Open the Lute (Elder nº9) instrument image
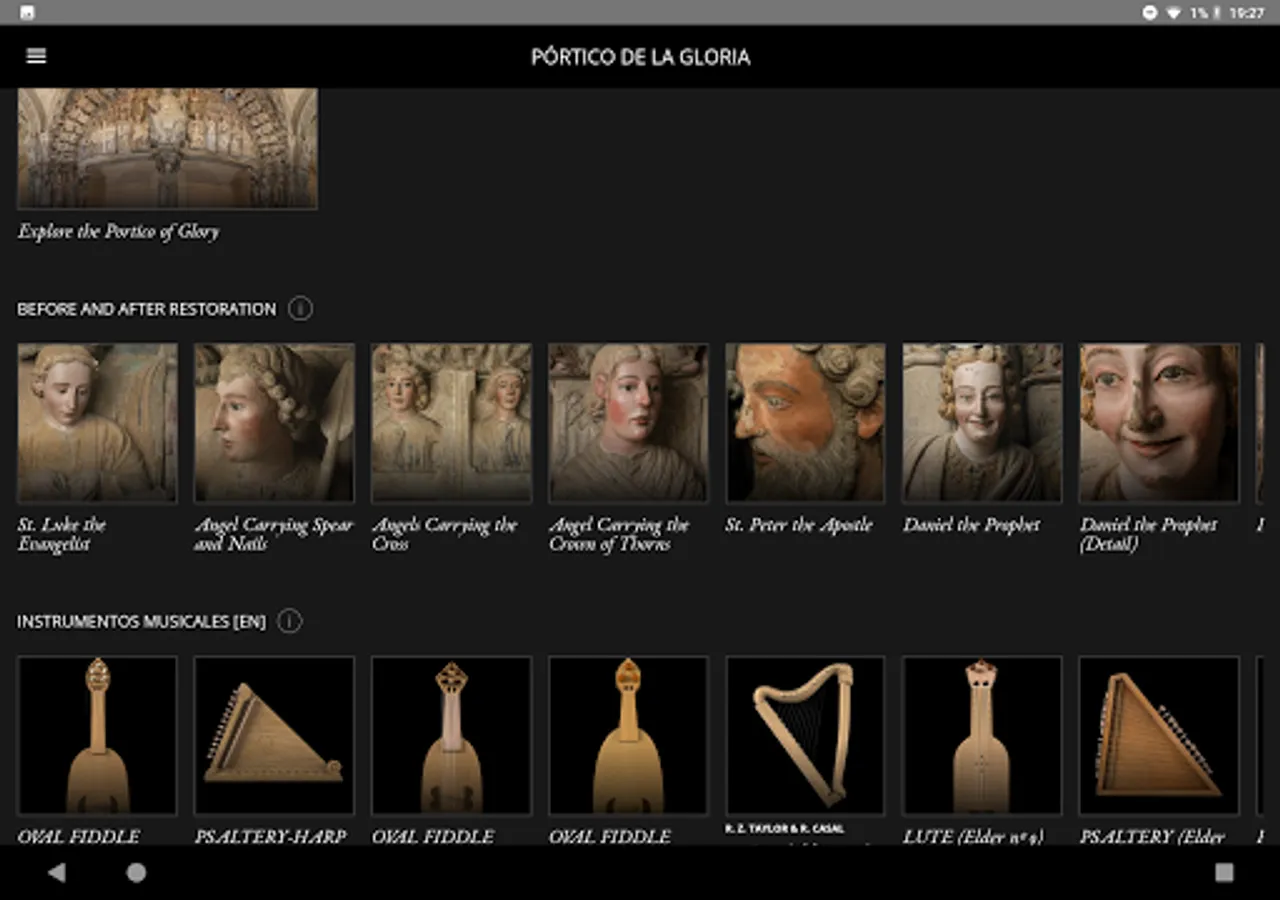The height and width of the screenshot is (900, 1280). [982, 735]
